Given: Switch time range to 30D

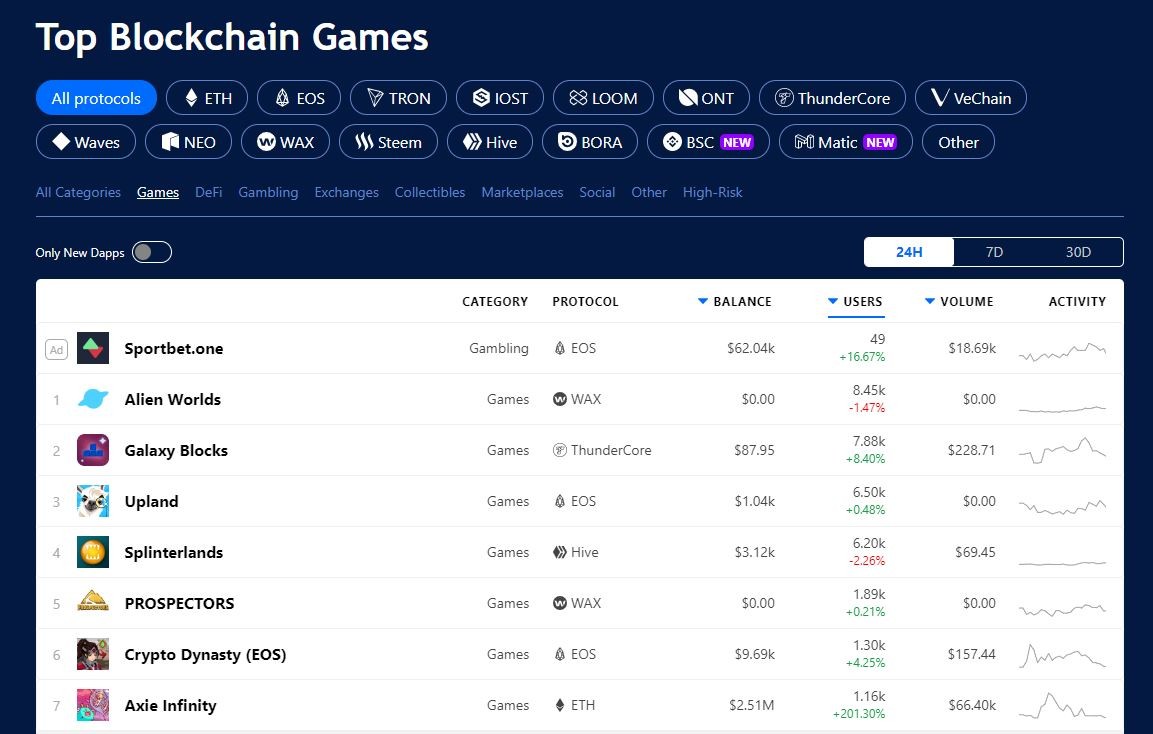Looking at the screenshot, I should (x=1078, y=252).
